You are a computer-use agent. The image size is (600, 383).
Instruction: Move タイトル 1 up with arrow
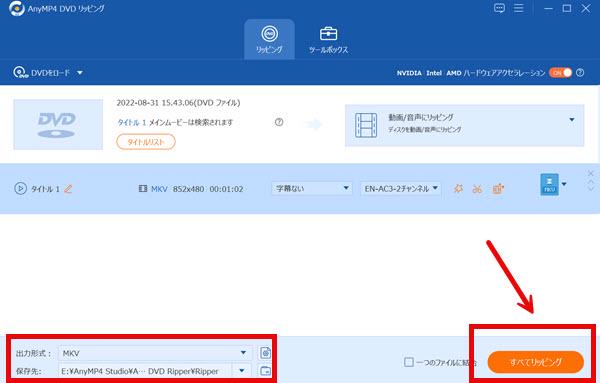tap(590, 181)
